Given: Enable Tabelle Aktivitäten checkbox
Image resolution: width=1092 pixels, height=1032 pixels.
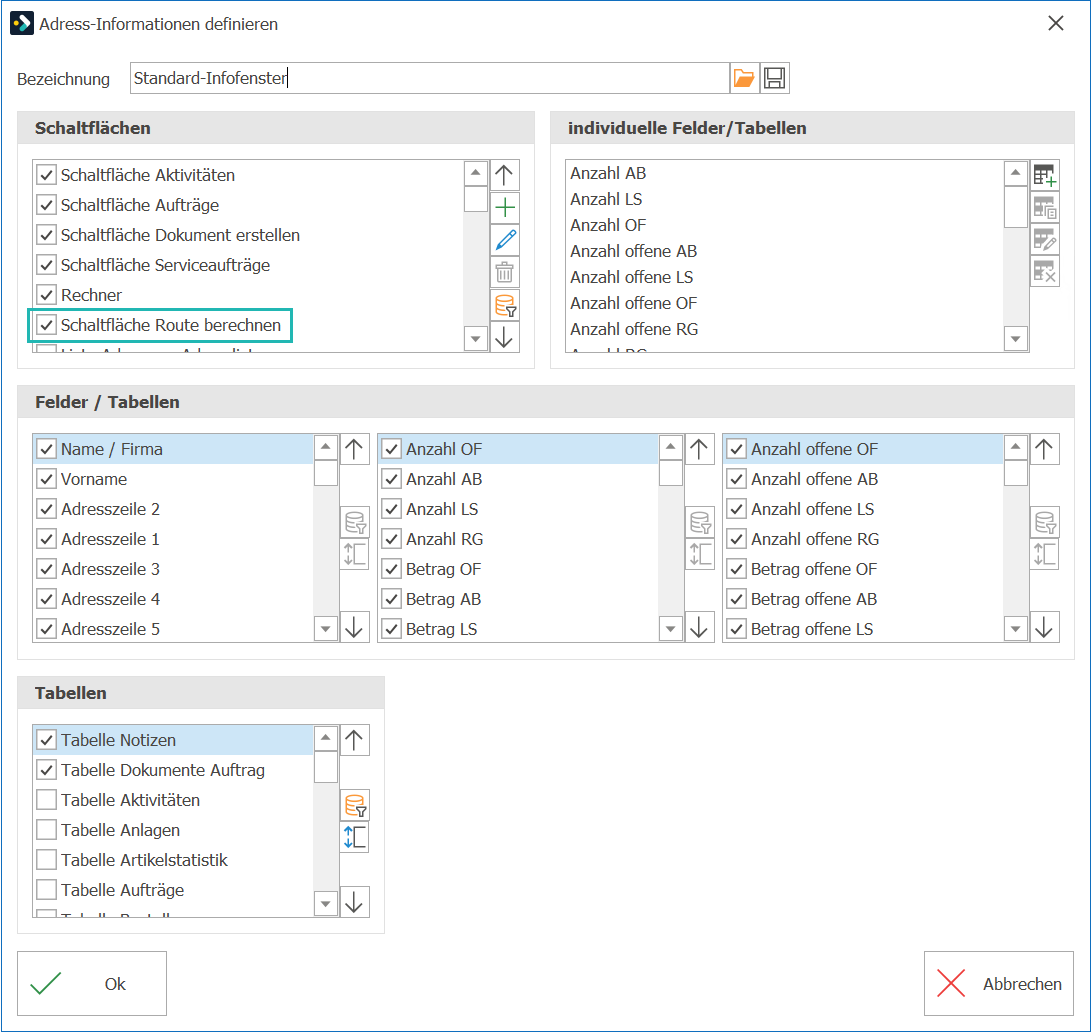Looking at the screenshot, I should 47,800.
